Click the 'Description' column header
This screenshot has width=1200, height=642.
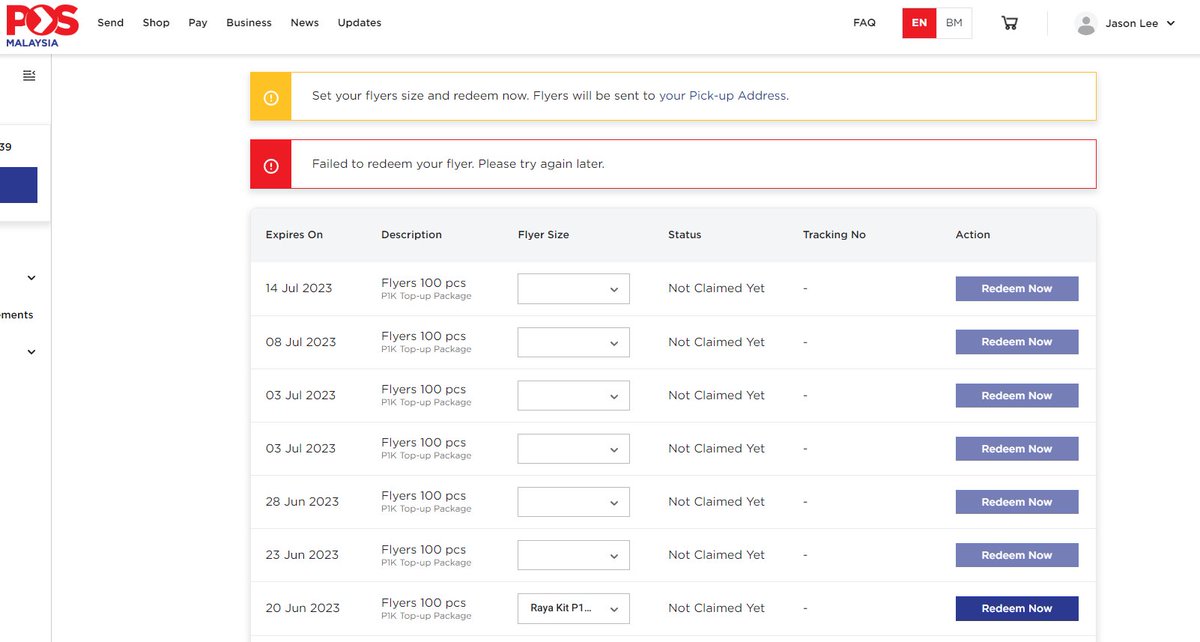point(411,235)
